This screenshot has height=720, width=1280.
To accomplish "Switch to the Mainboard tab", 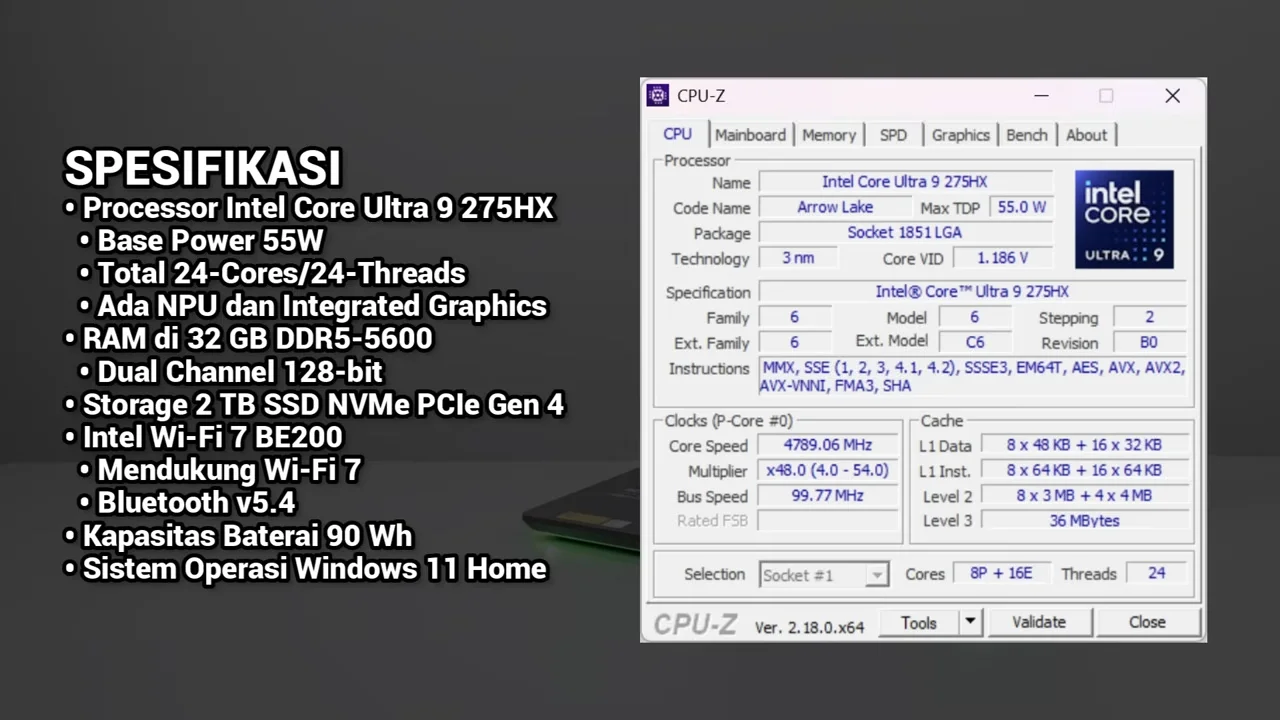I will pyautogui.click(x=750, y=134).
